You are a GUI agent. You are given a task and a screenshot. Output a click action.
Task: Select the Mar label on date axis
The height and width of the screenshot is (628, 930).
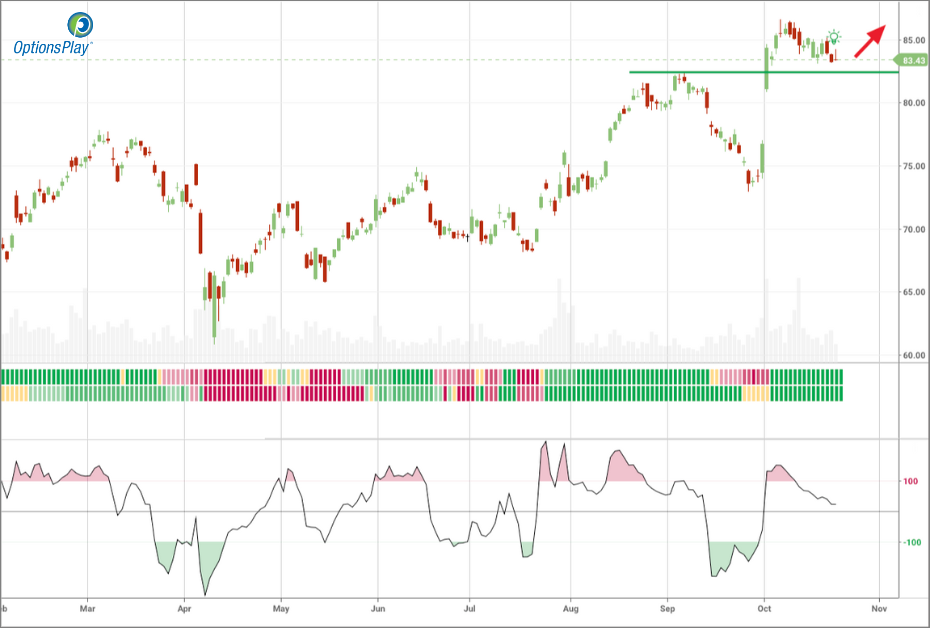(x=88, y=607)
